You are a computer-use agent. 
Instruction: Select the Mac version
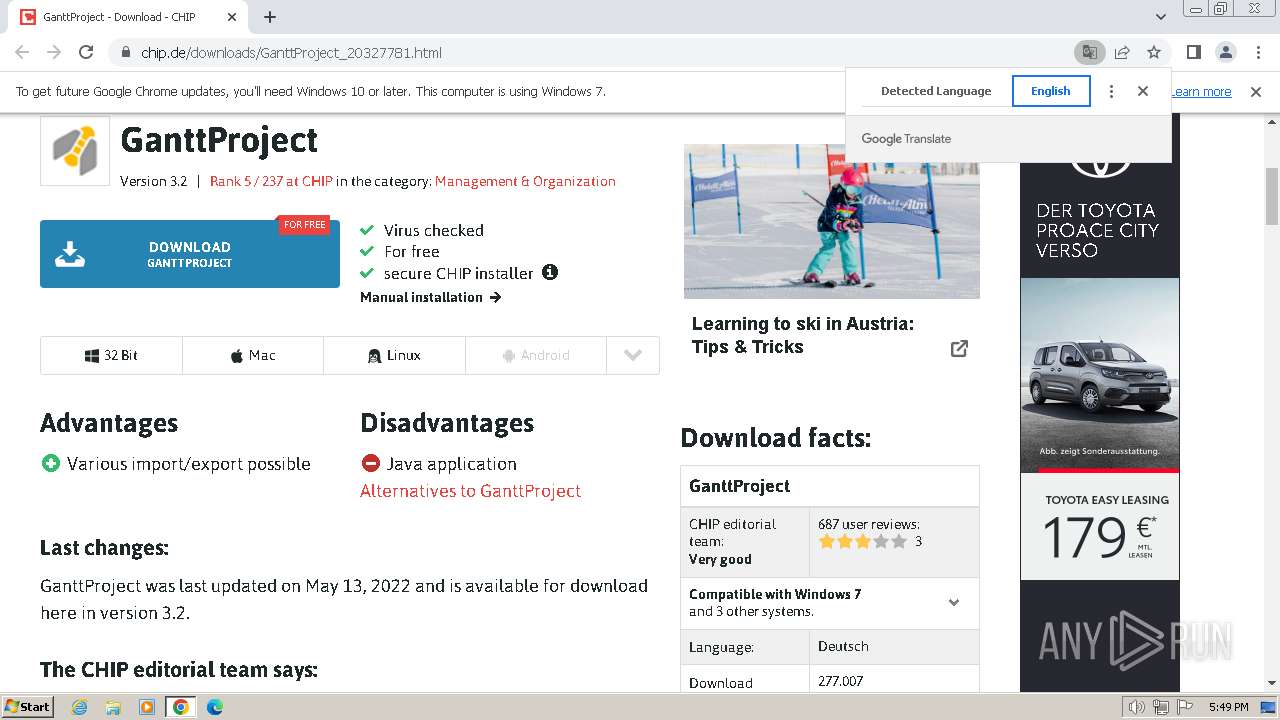[253, 355]
